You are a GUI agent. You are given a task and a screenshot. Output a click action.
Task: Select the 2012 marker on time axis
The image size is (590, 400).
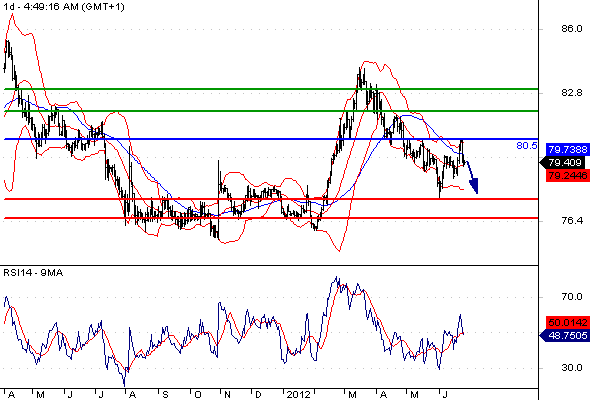298,395
